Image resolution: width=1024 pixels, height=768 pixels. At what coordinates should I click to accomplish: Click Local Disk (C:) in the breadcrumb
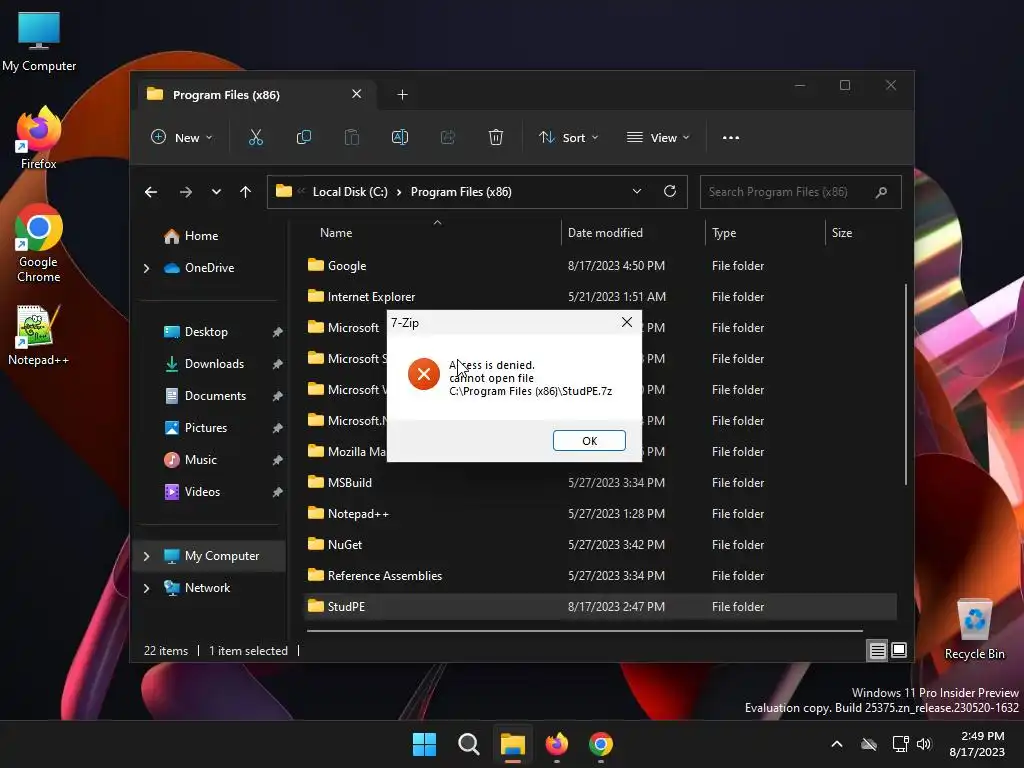tap(350, 192)
